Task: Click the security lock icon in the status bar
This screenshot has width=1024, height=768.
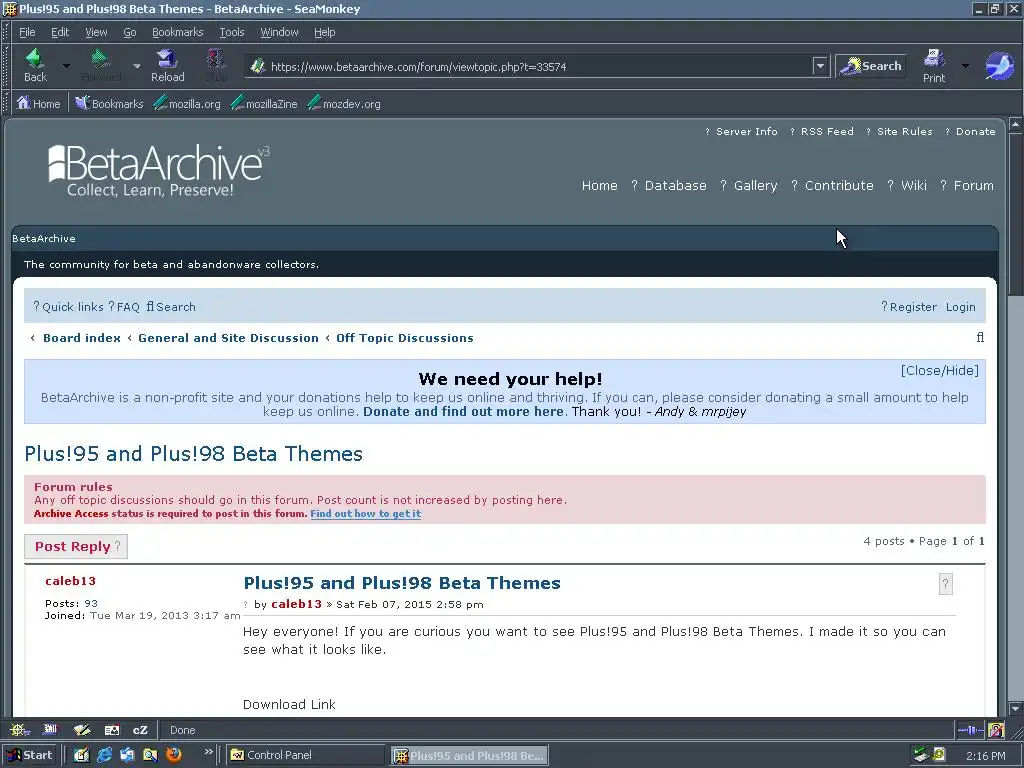Action: (996, 729)
